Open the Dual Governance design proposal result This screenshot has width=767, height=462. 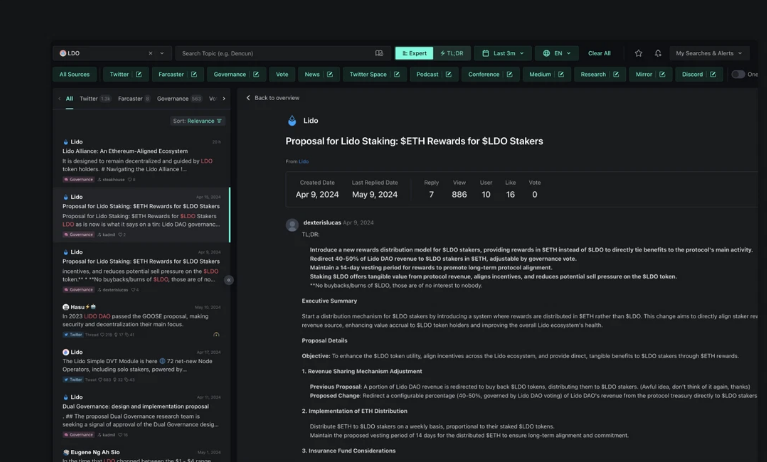[141, 416]
